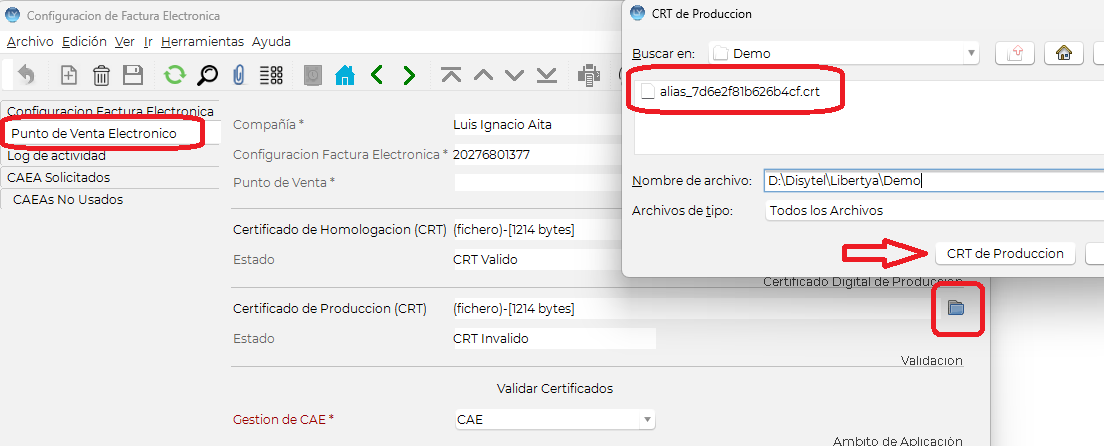Click the CRT de Produccion button
Screen dimensions: 1104x446
pos(1005,254)
